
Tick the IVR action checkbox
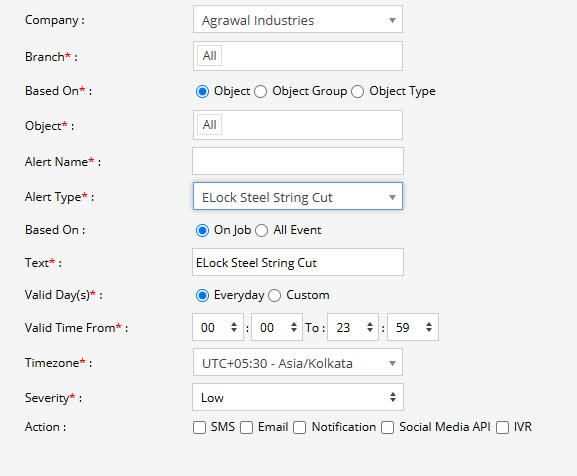pos(502,427)
